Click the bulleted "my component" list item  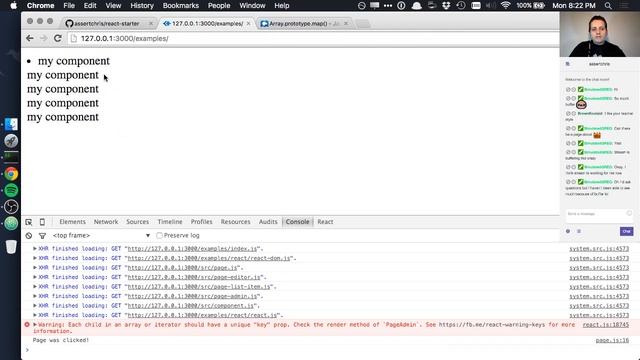(x=74, y=61)
